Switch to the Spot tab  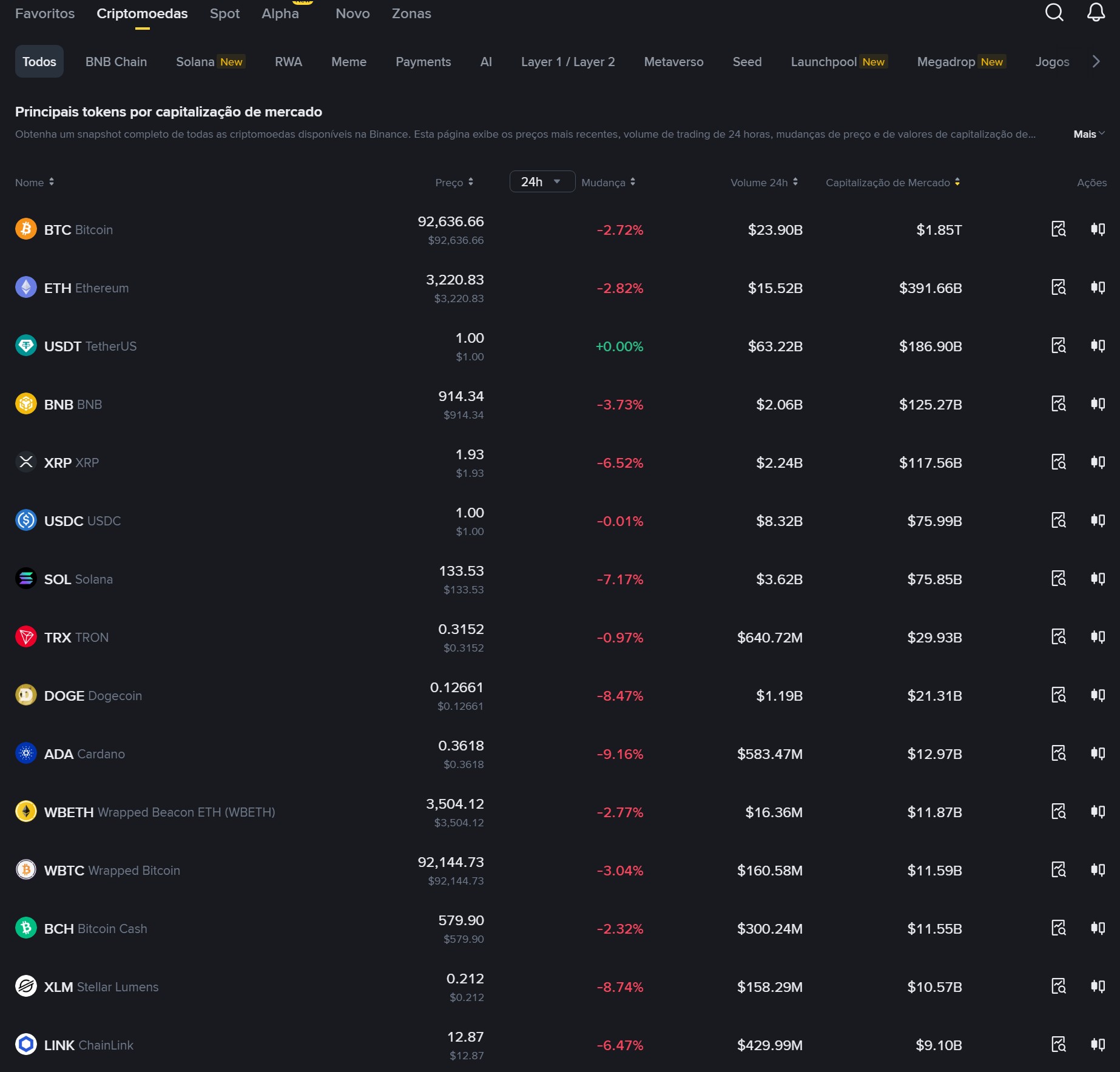coord(224,13)
